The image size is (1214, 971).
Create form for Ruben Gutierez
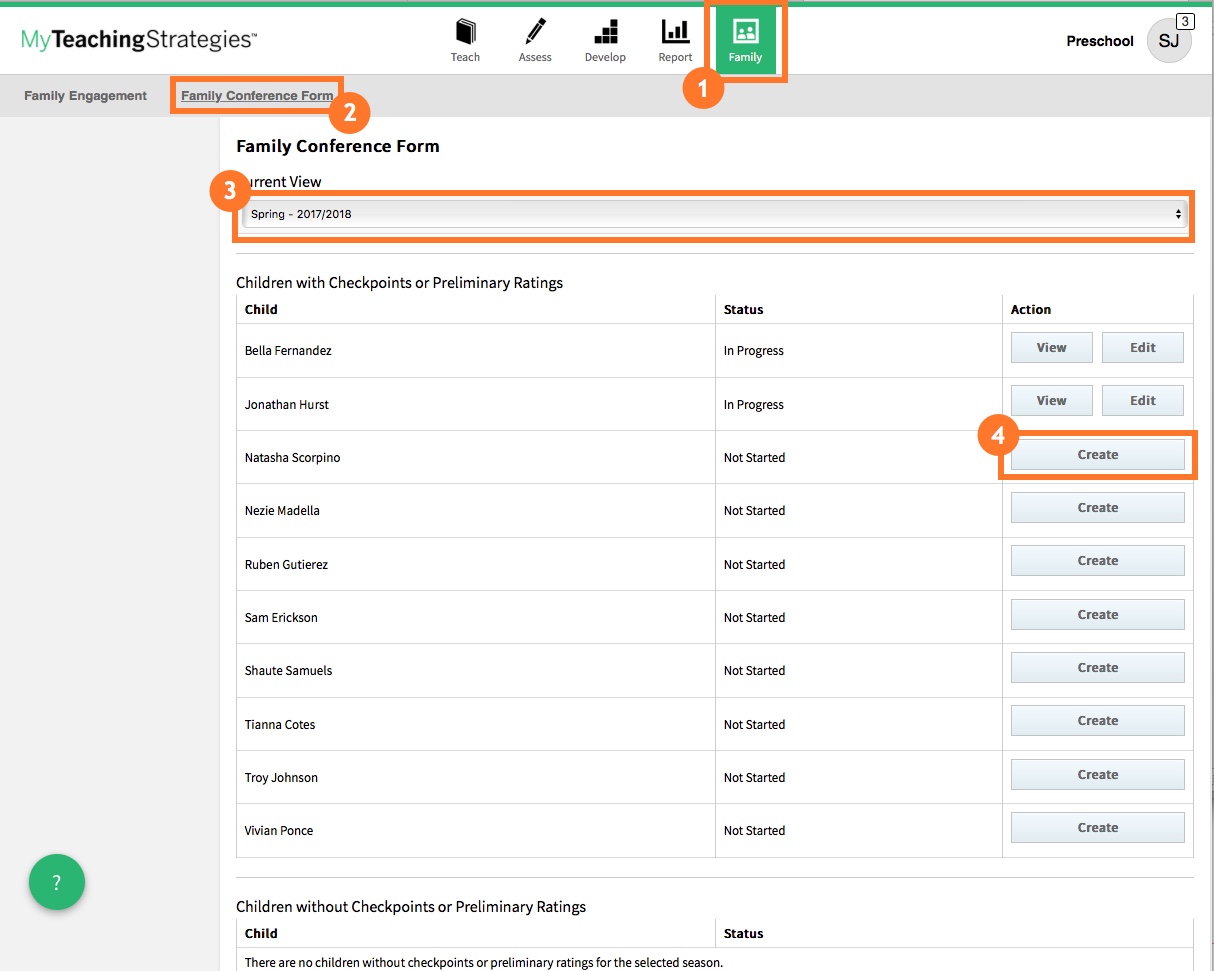1097,561
